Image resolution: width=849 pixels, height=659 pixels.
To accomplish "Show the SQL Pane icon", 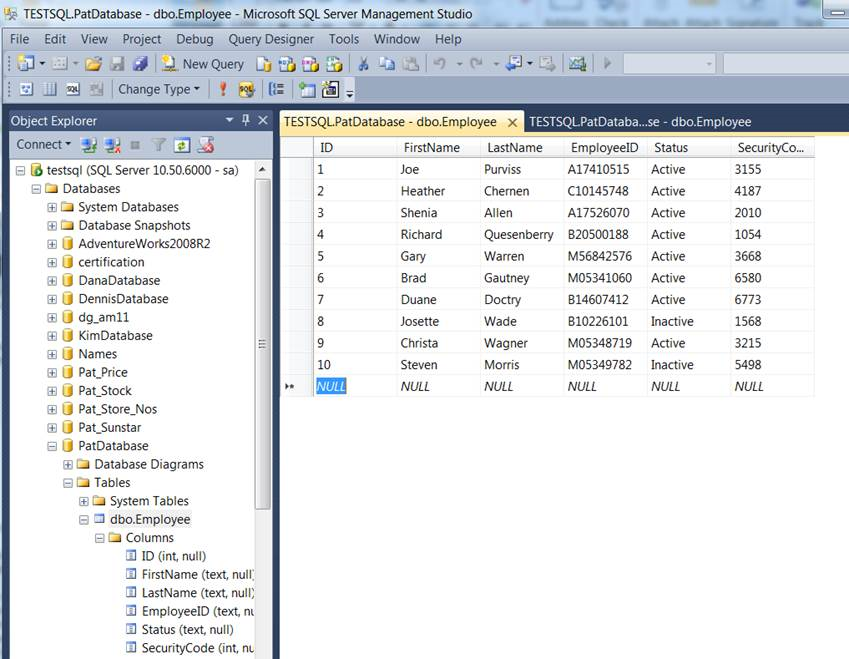I will click(71, 89).
